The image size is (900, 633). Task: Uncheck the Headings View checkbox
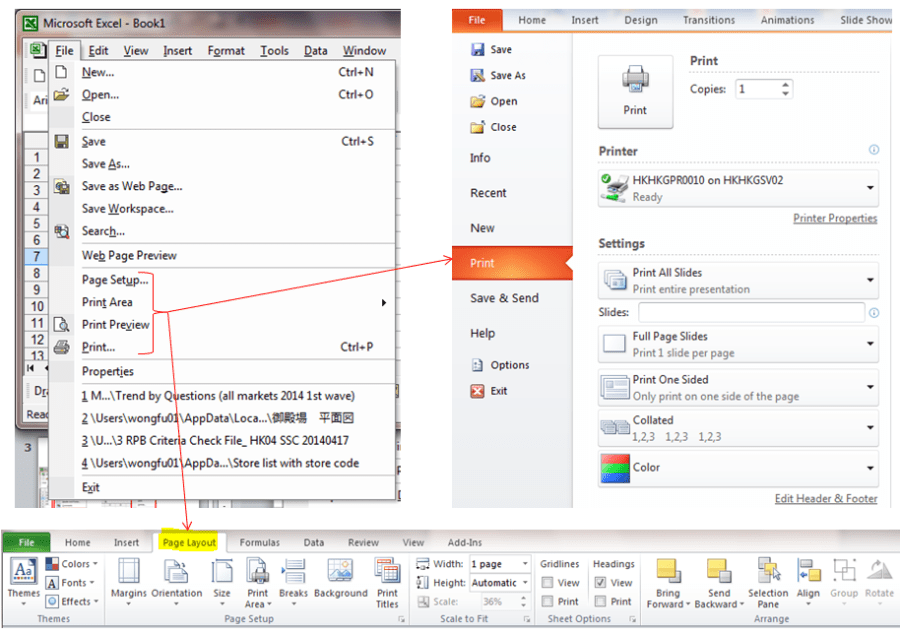coord(601,583)
